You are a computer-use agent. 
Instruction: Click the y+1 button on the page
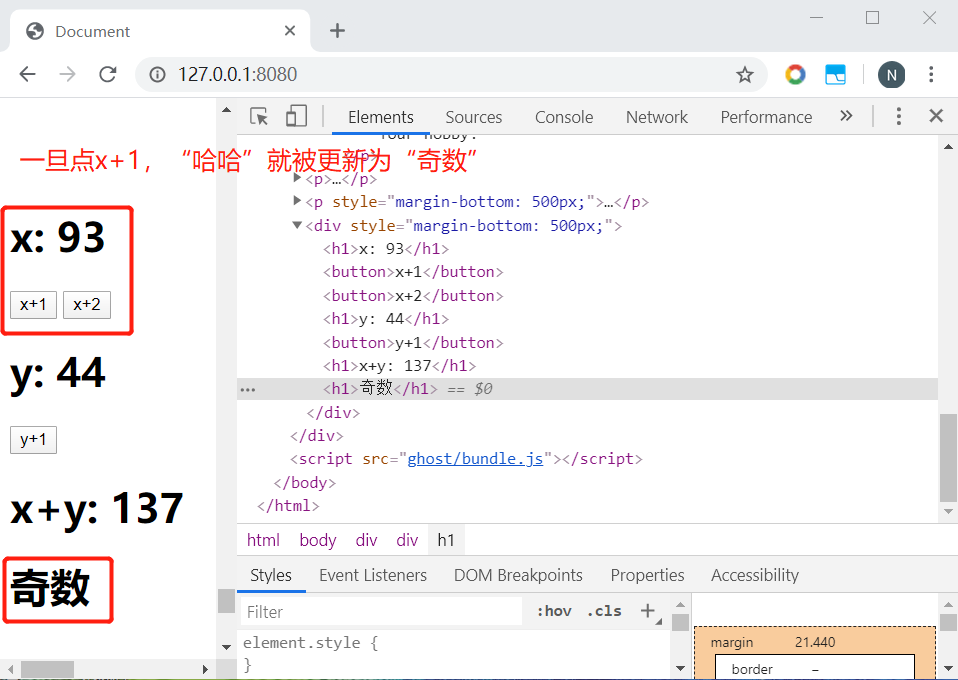(33, 440)
